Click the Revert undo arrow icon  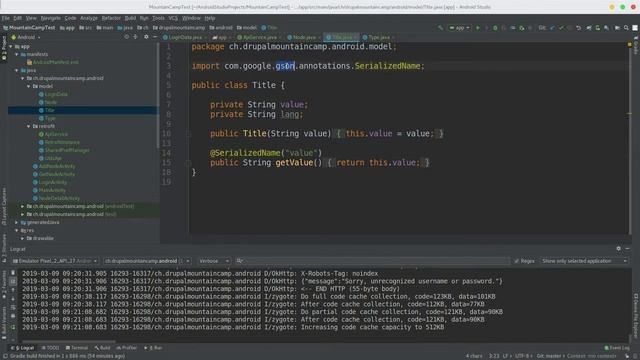[578, 28]
